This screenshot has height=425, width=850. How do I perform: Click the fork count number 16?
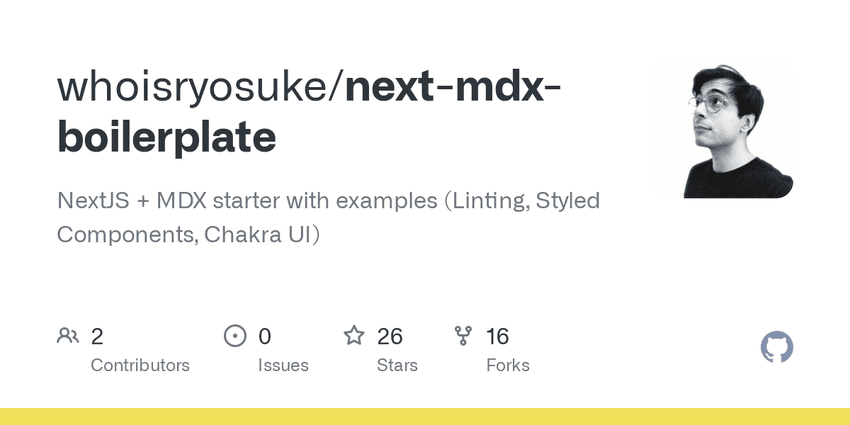click(497, 336)
